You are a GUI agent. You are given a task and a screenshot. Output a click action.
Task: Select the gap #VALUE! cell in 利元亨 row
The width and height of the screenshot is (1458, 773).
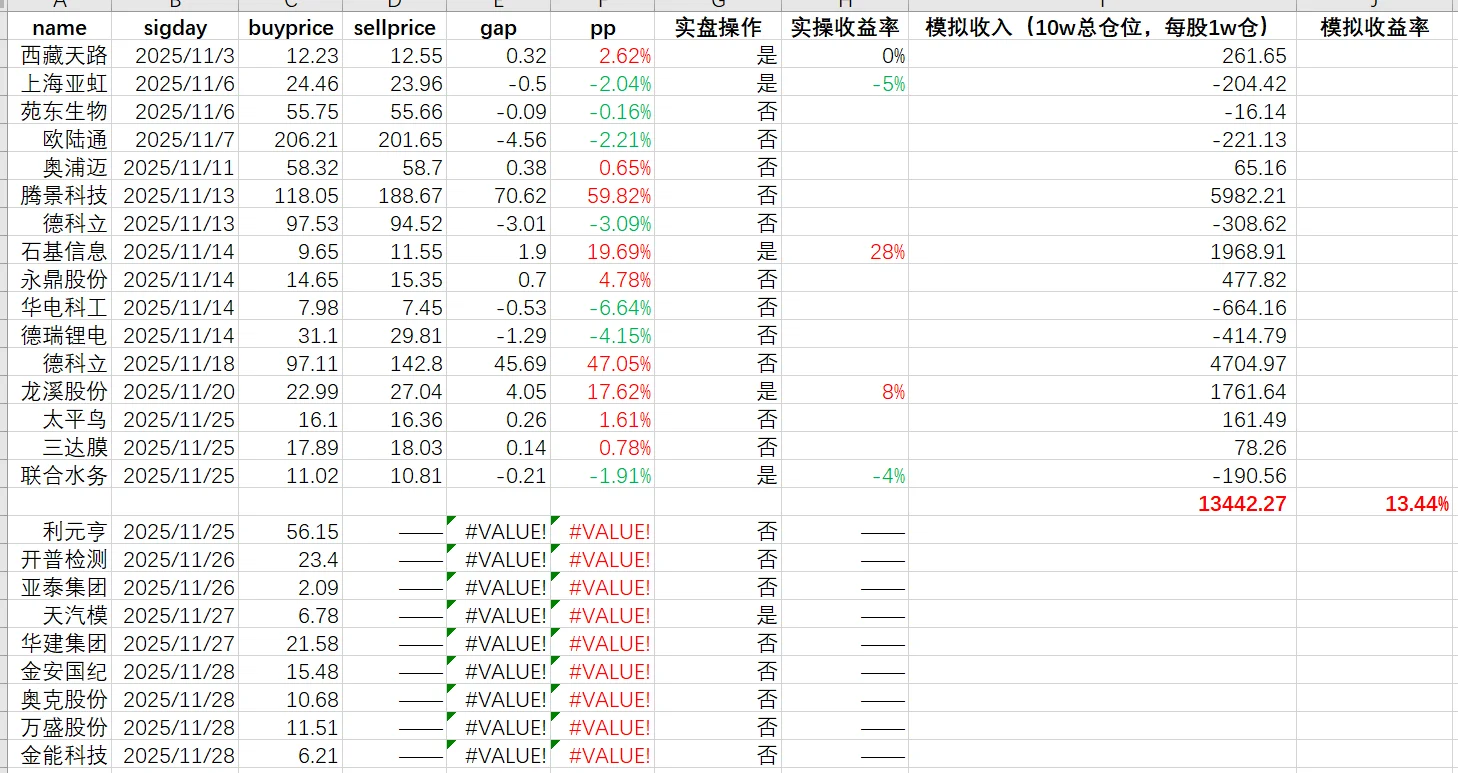pyautogui.click(x=498, y=531)
